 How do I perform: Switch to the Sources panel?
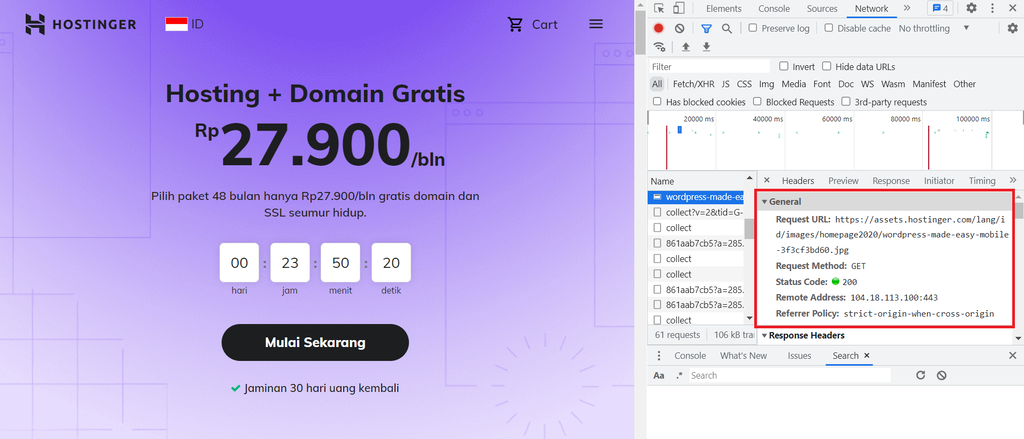point(822,8)
